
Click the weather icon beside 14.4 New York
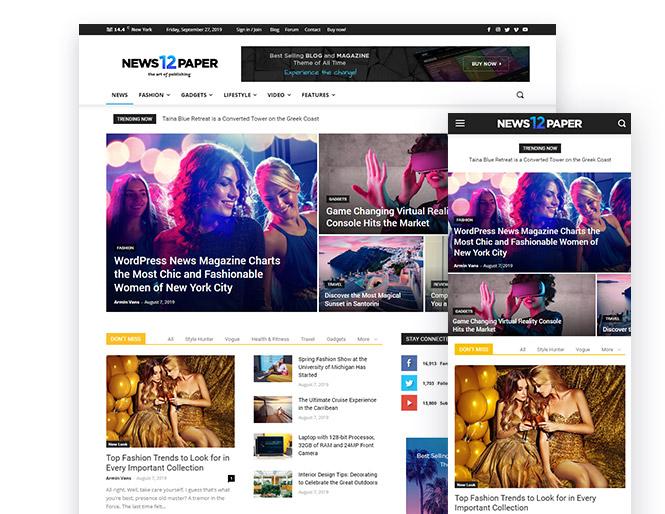(109, 30)
